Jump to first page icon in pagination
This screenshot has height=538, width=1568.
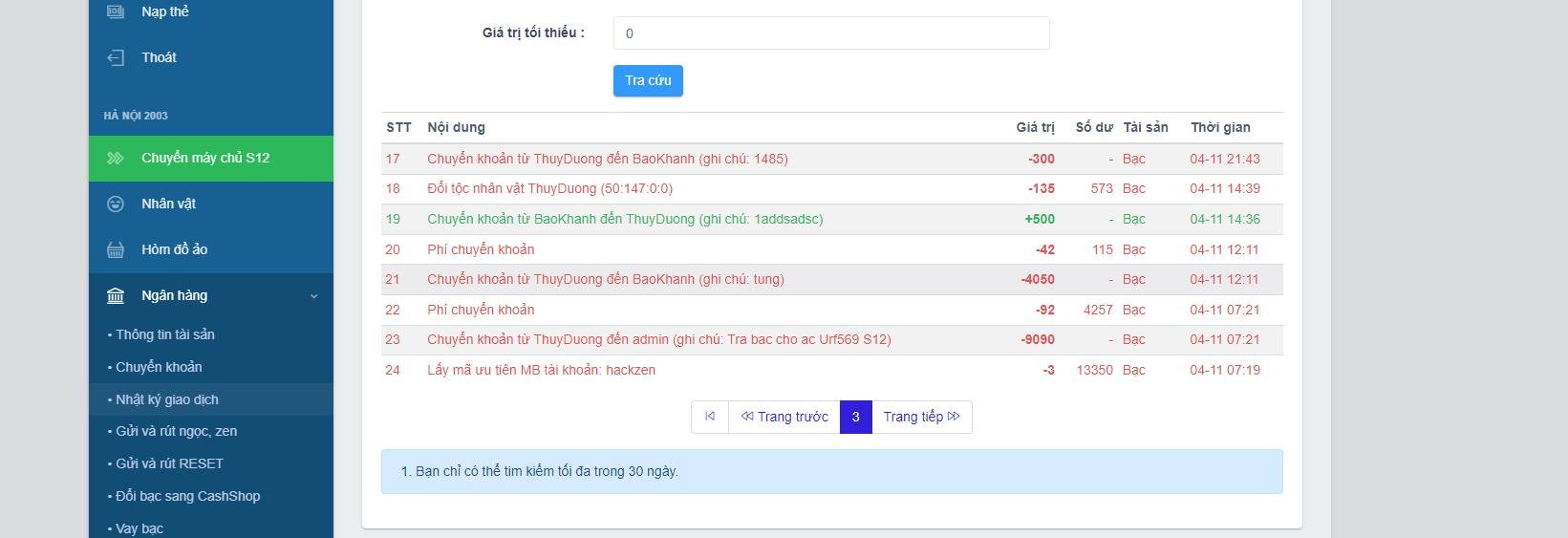coord(710,417)
